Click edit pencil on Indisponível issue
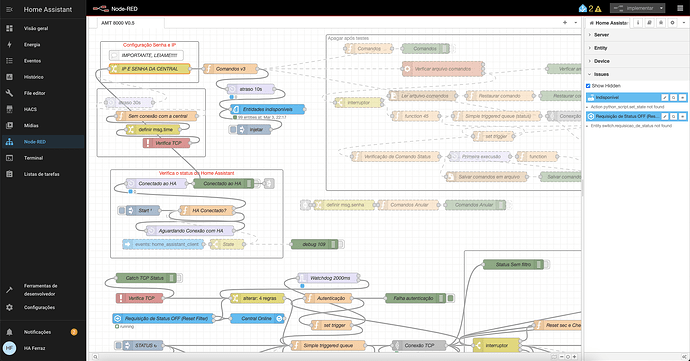The image size is (690, 361). 665,97
